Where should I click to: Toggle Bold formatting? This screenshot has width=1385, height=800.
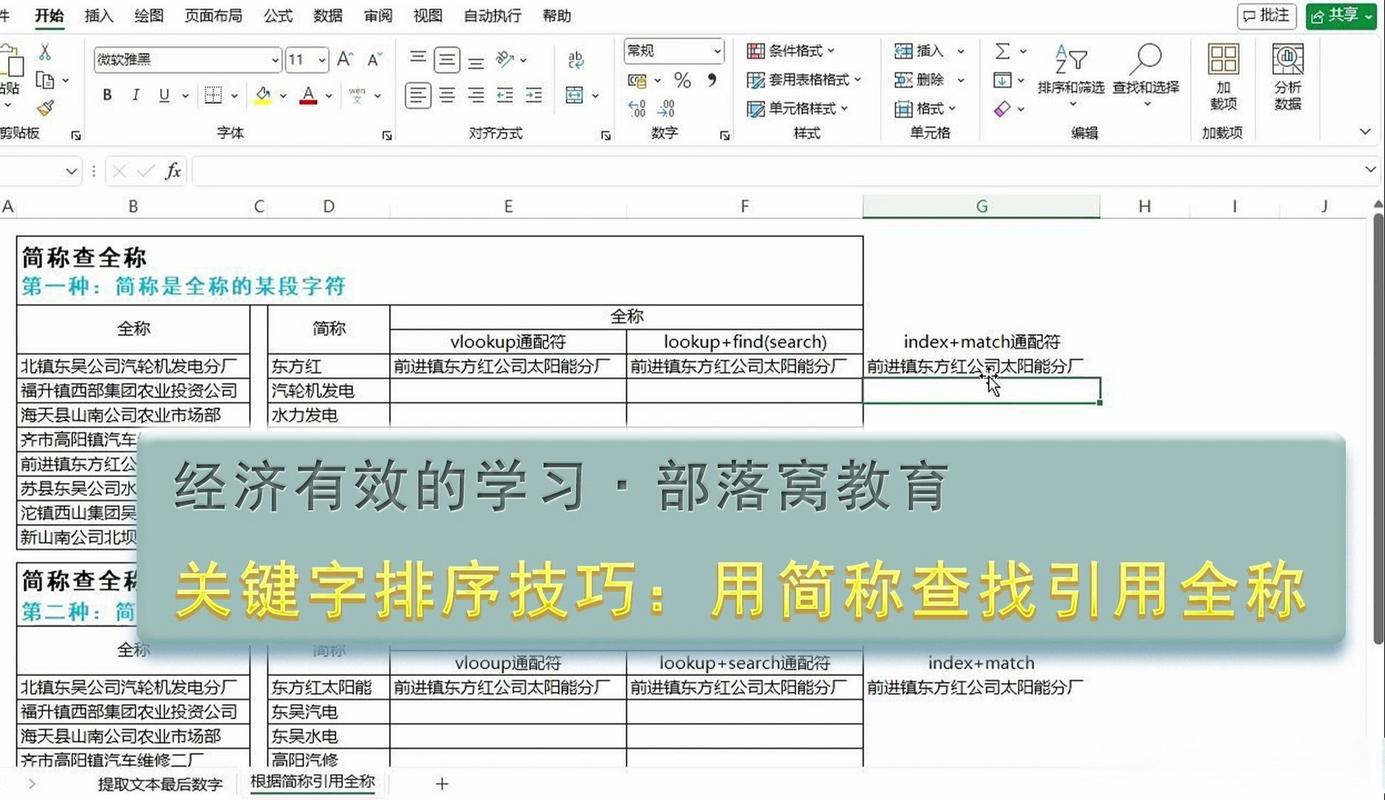[x=107, y=95]
